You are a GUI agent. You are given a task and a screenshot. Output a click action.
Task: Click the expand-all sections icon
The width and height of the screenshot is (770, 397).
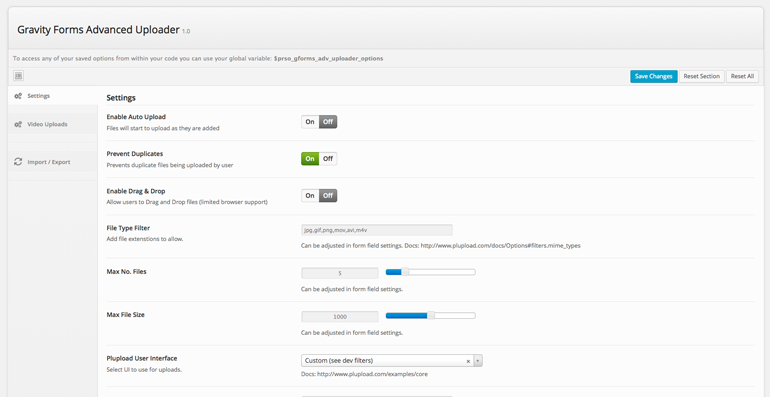pyautogui.click(x=19, y=76)
